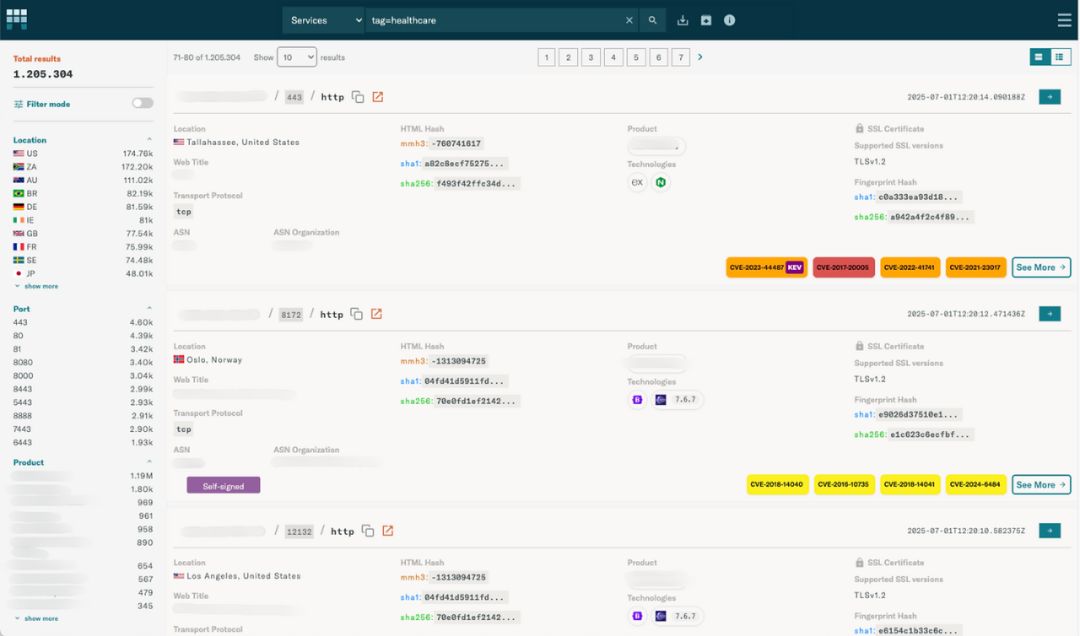The height and width of the screenshot is (636, 1080).
Task: Open the Services search type dropdown
Action: click(324, 20)
